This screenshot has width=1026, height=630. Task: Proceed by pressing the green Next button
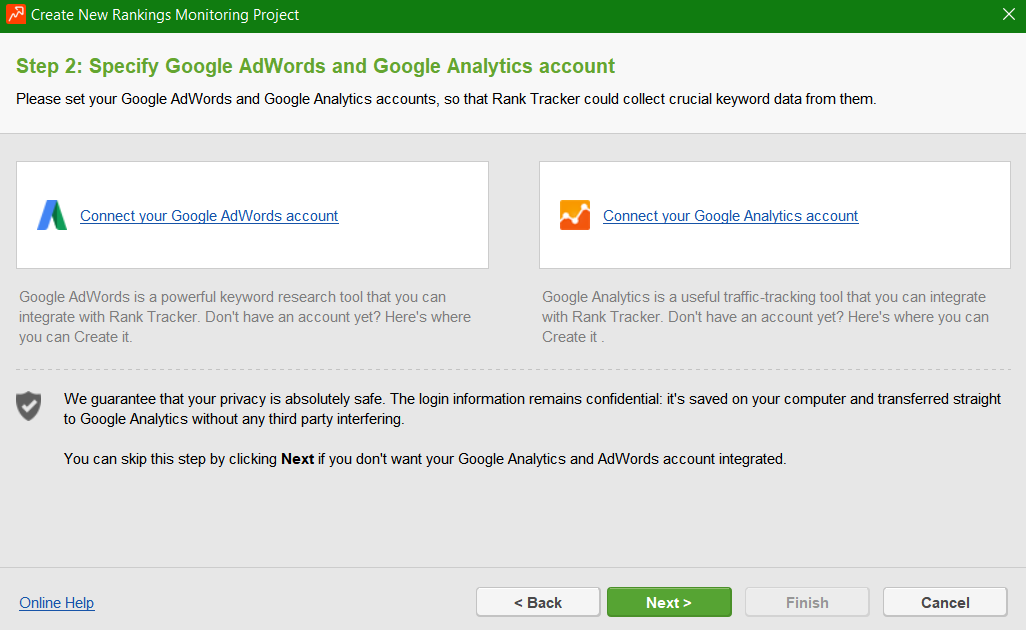click(x=669, y=602)
